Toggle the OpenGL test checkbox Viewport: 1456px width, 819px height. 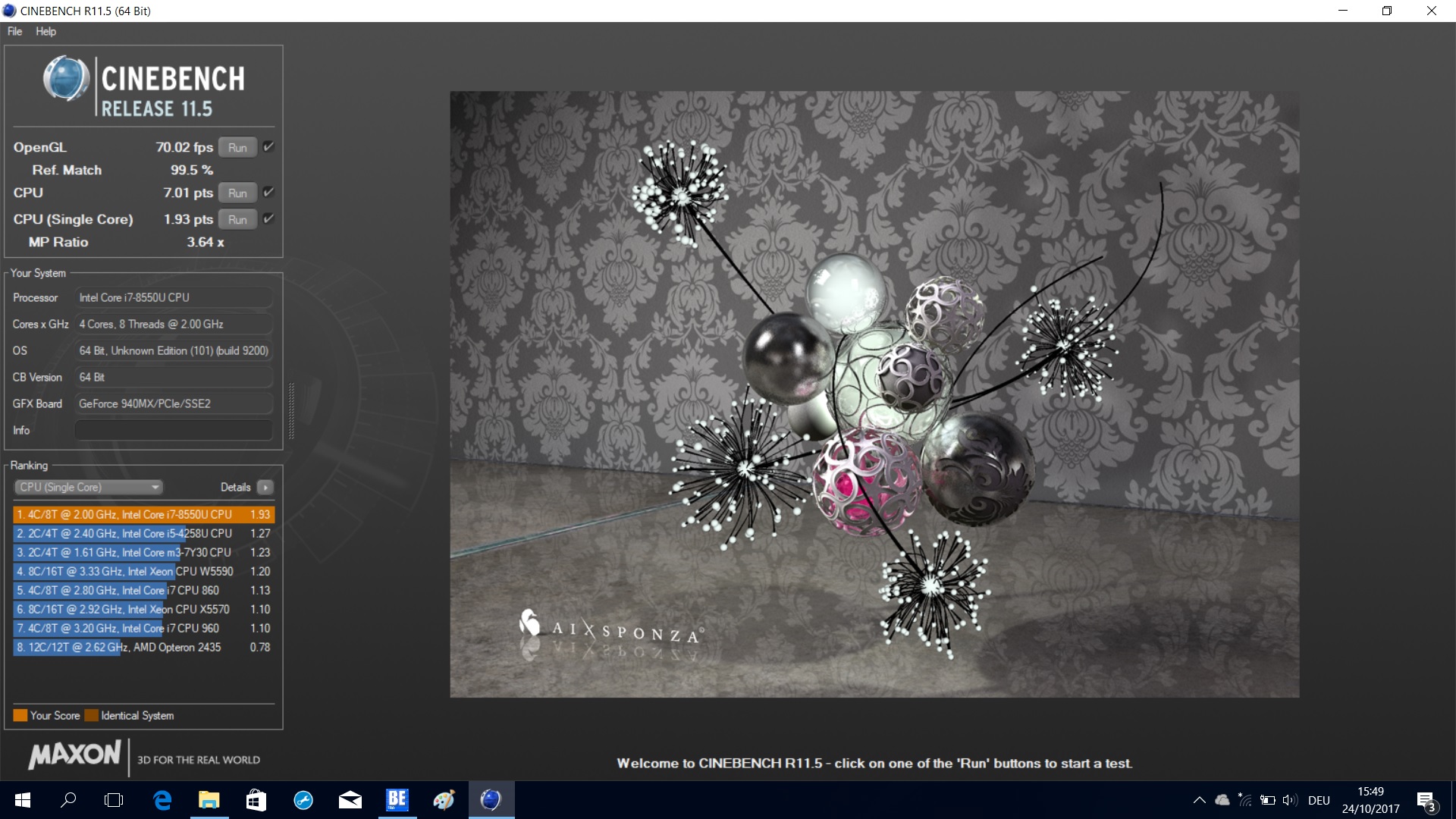268,147
